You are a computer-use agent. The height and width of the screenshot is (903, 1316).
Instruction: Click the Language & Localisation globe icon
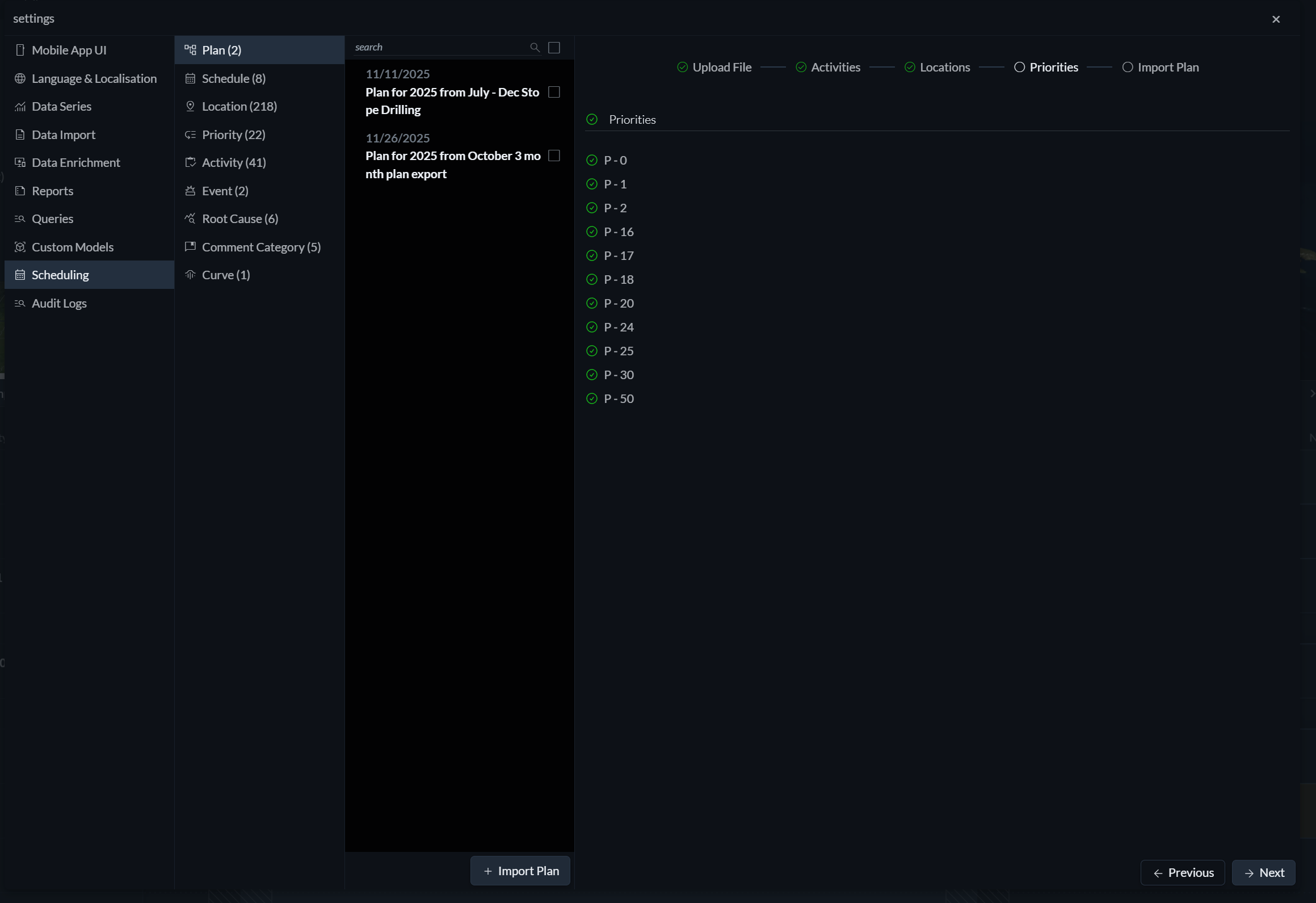pyautogui.click(x=20, y=78)
